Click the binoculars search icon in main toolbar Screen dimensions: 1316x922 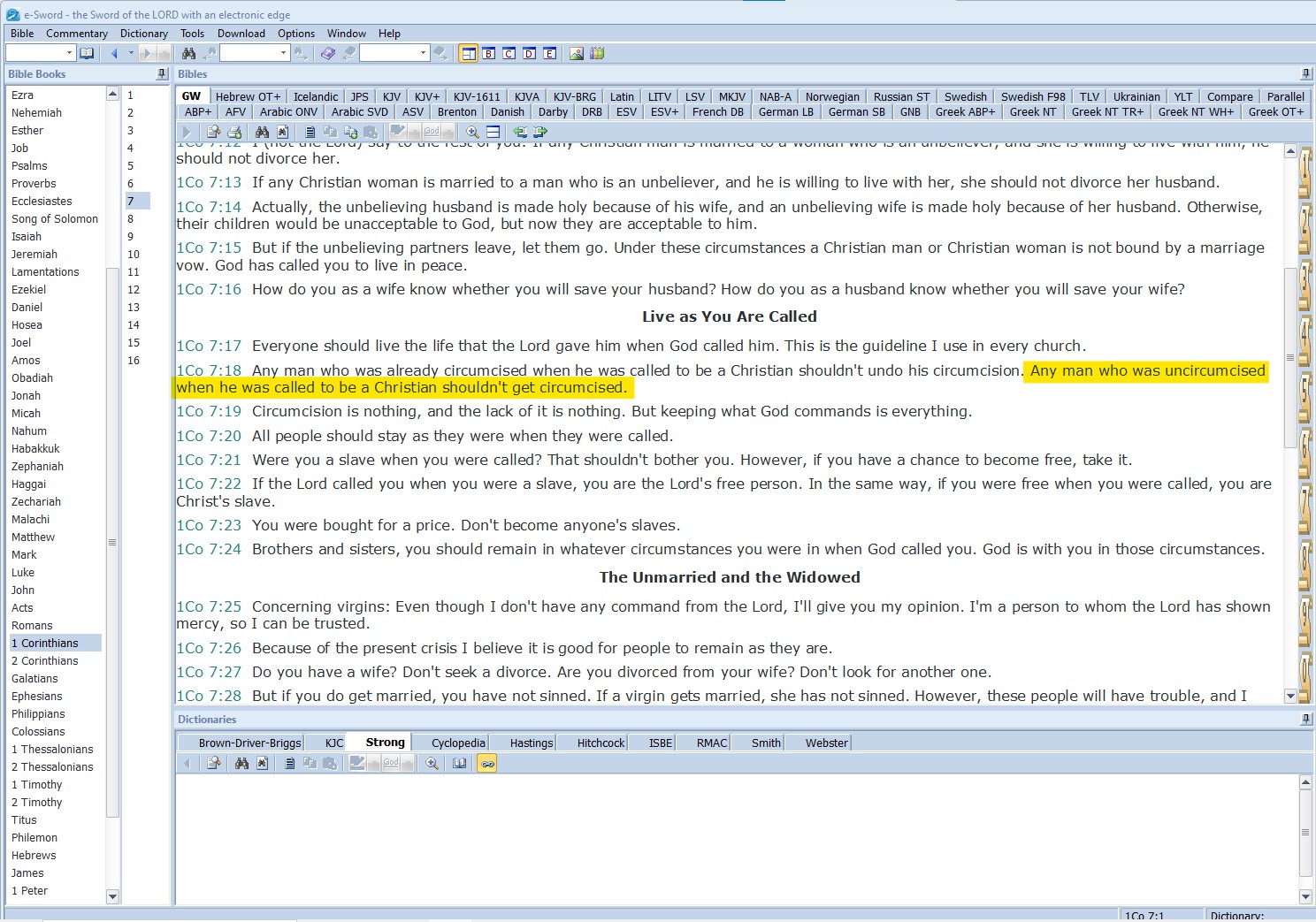click(188, 53)
